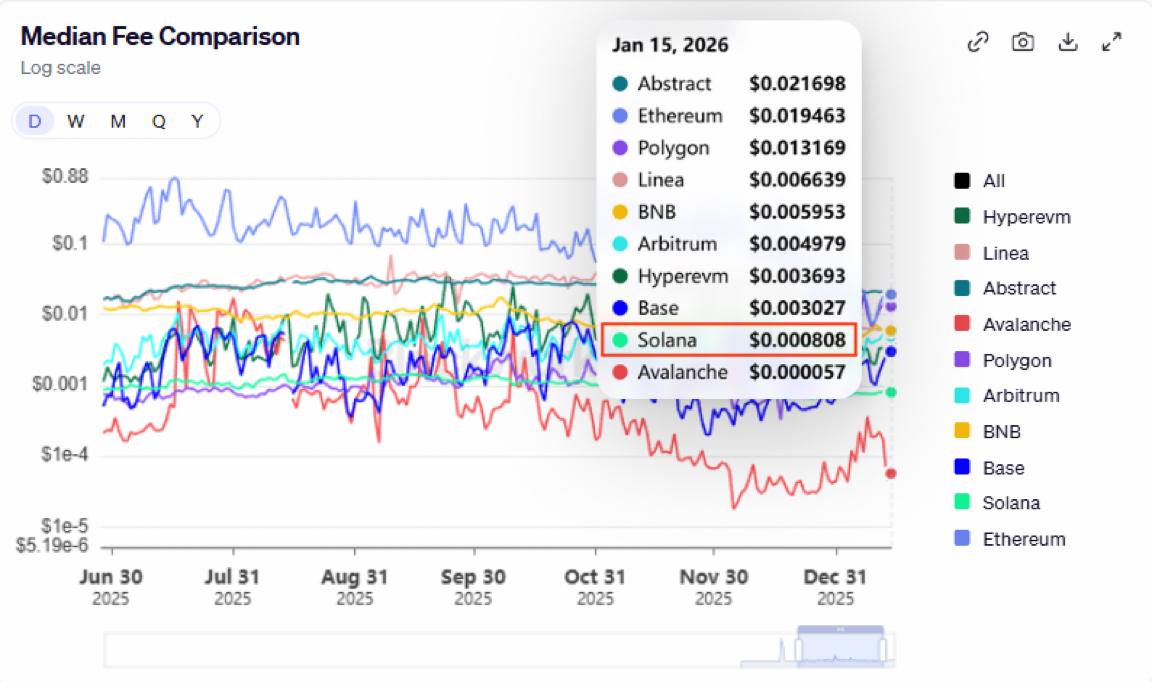Toggle the Ethereum legend entry
The height and width of the screenshot is (682, 1152).
(x=1023, y=539)
